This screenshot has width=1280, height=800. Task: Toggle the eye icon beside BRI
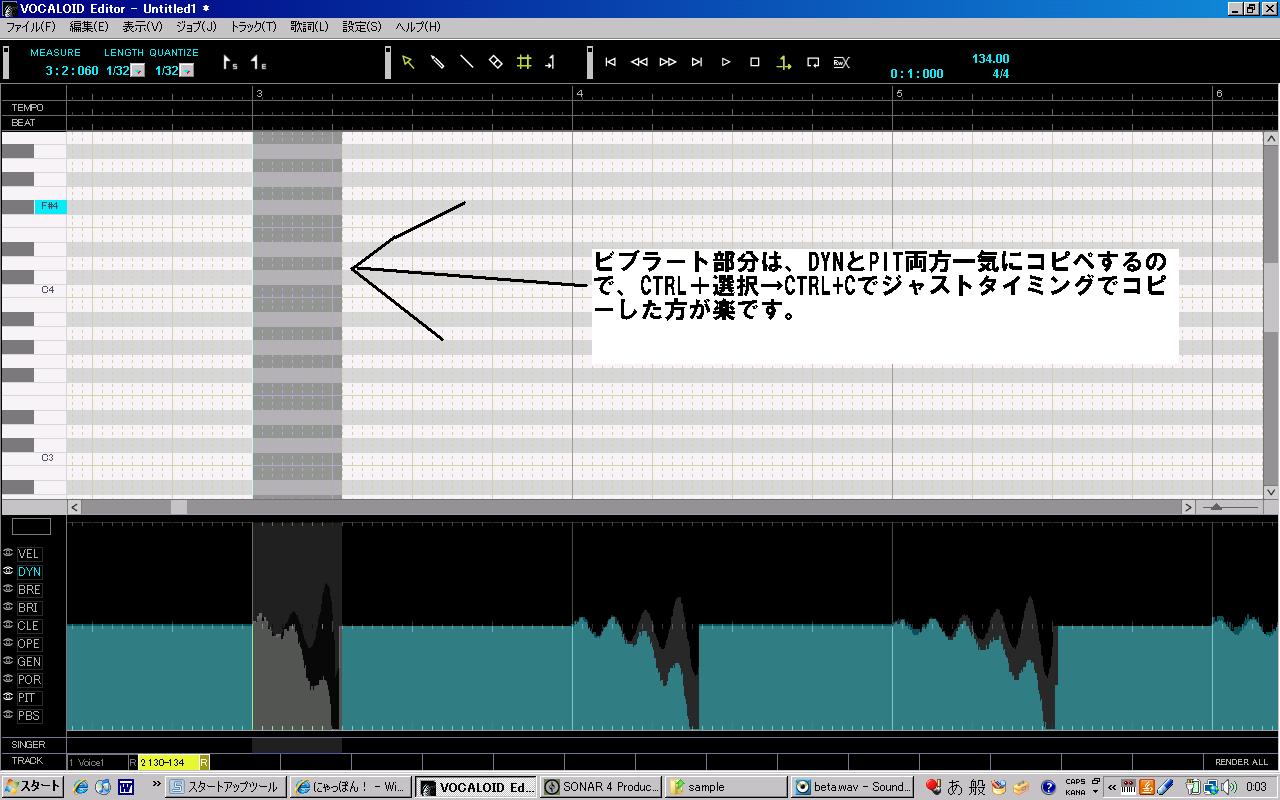pyautogui.click(x=8, y=607)
